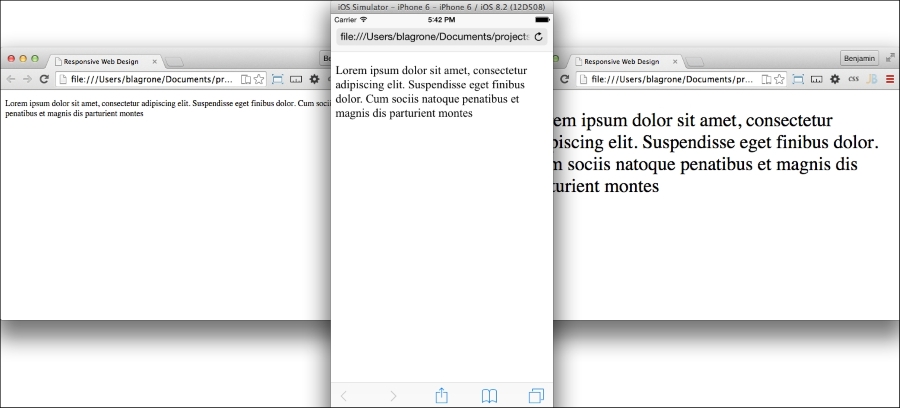900x408 pixels.
Task: Tap the Safari forward arrow in iOS toolbar
Action: click(393, 396)
